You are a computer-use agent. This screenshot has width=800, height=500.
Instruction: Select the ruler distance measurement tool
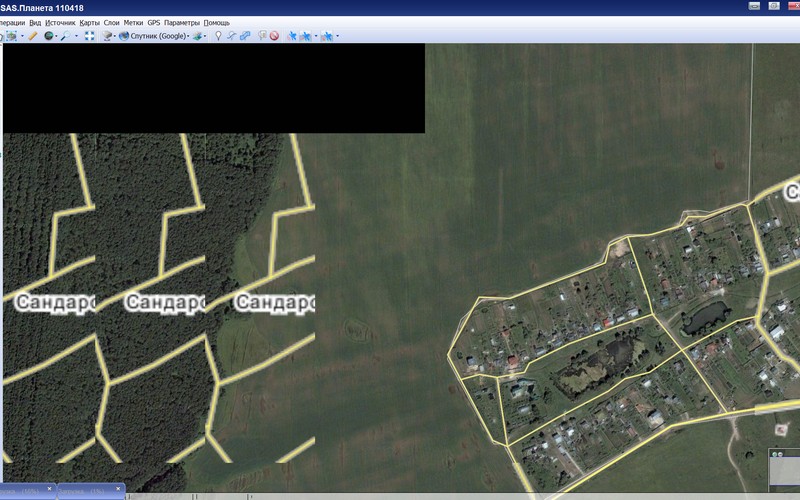[x=32, y=35]
